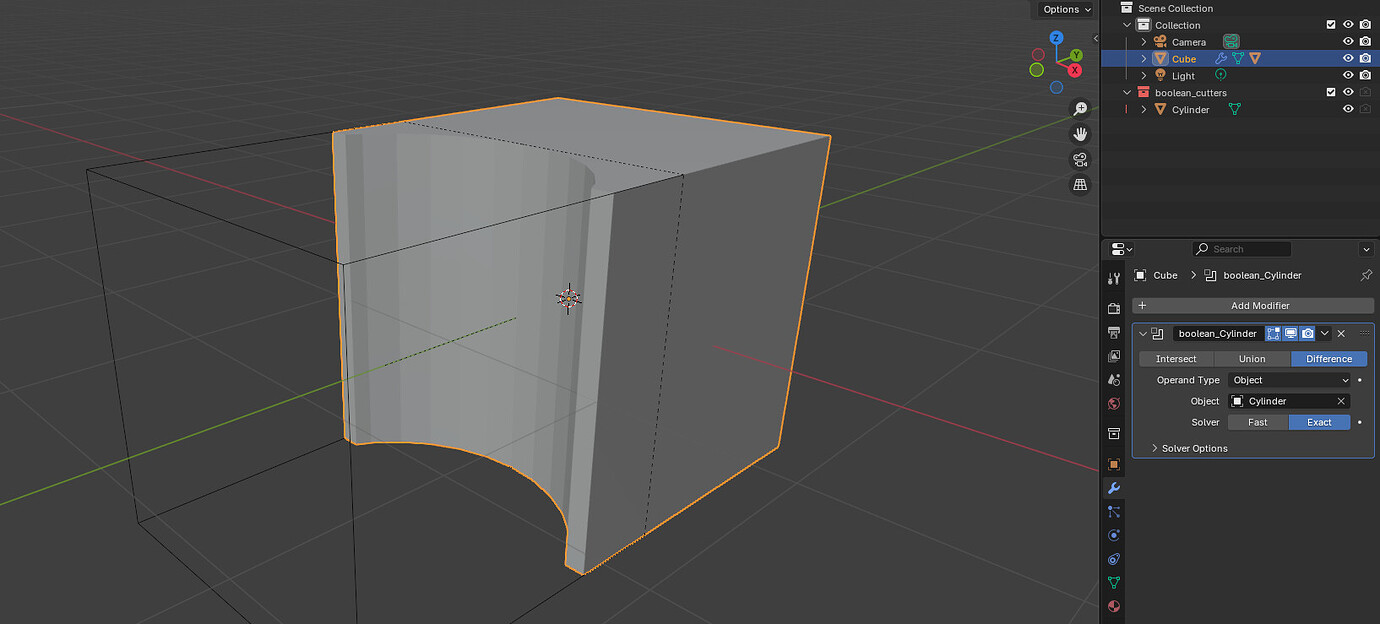Hide the Camera in viewport
This screenshot has height=624, width=1380.
(x=1348, y=42)
